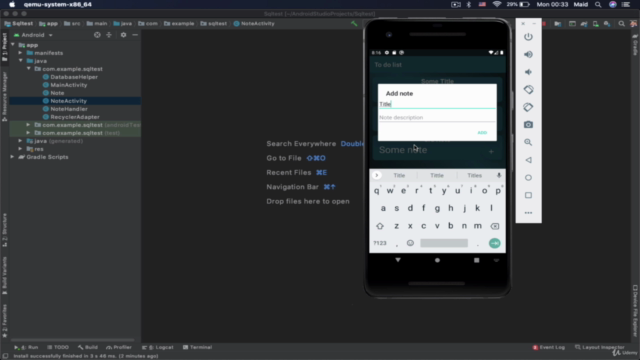Open the Layout Inspector
The image size is (640, 360).
(x=600, y=347)
